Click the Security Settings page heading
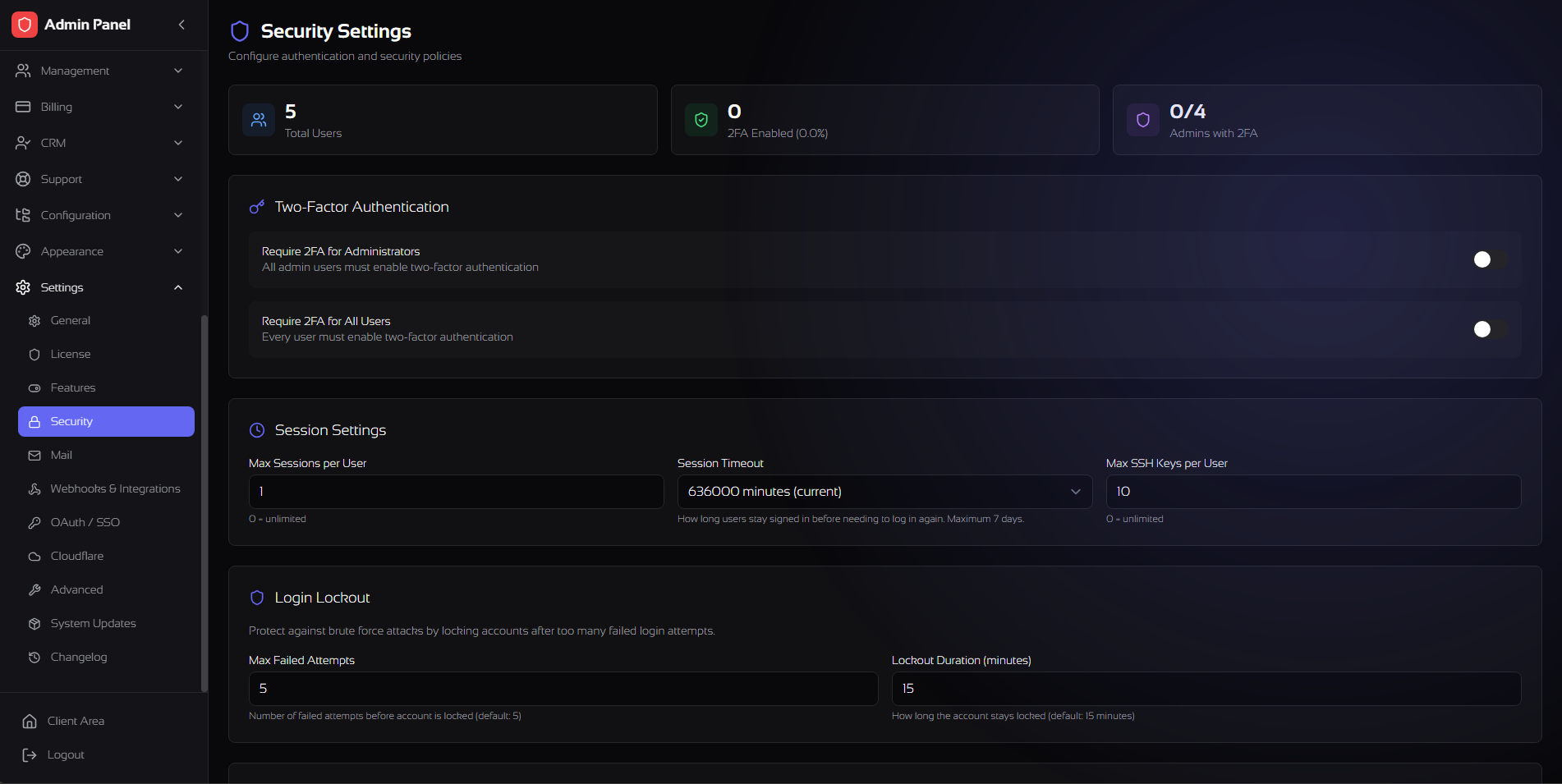This screenshot has width=1562, height=784. click(x=336, y=31)
